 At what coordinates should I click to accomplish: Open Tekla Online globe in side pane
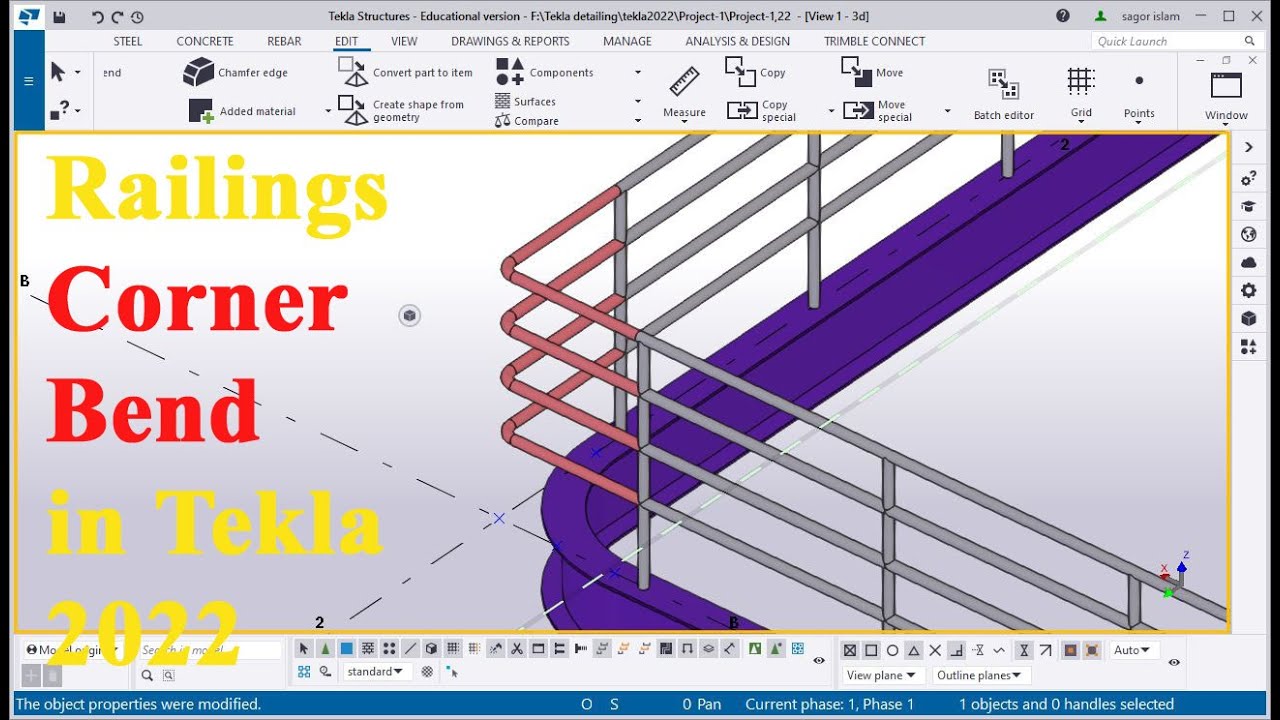click(x=1249, y=235)
